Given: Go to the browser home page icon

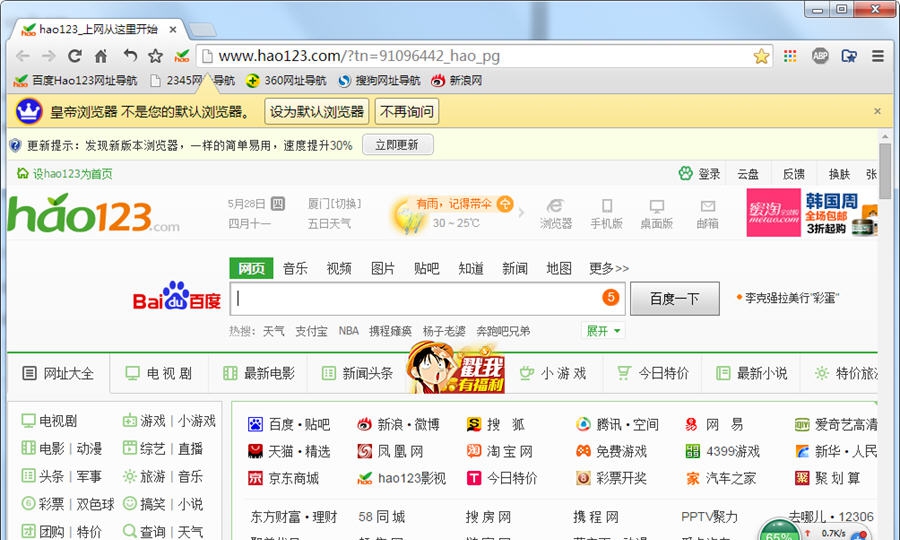Looking at the screenshot, I should 101,56.
